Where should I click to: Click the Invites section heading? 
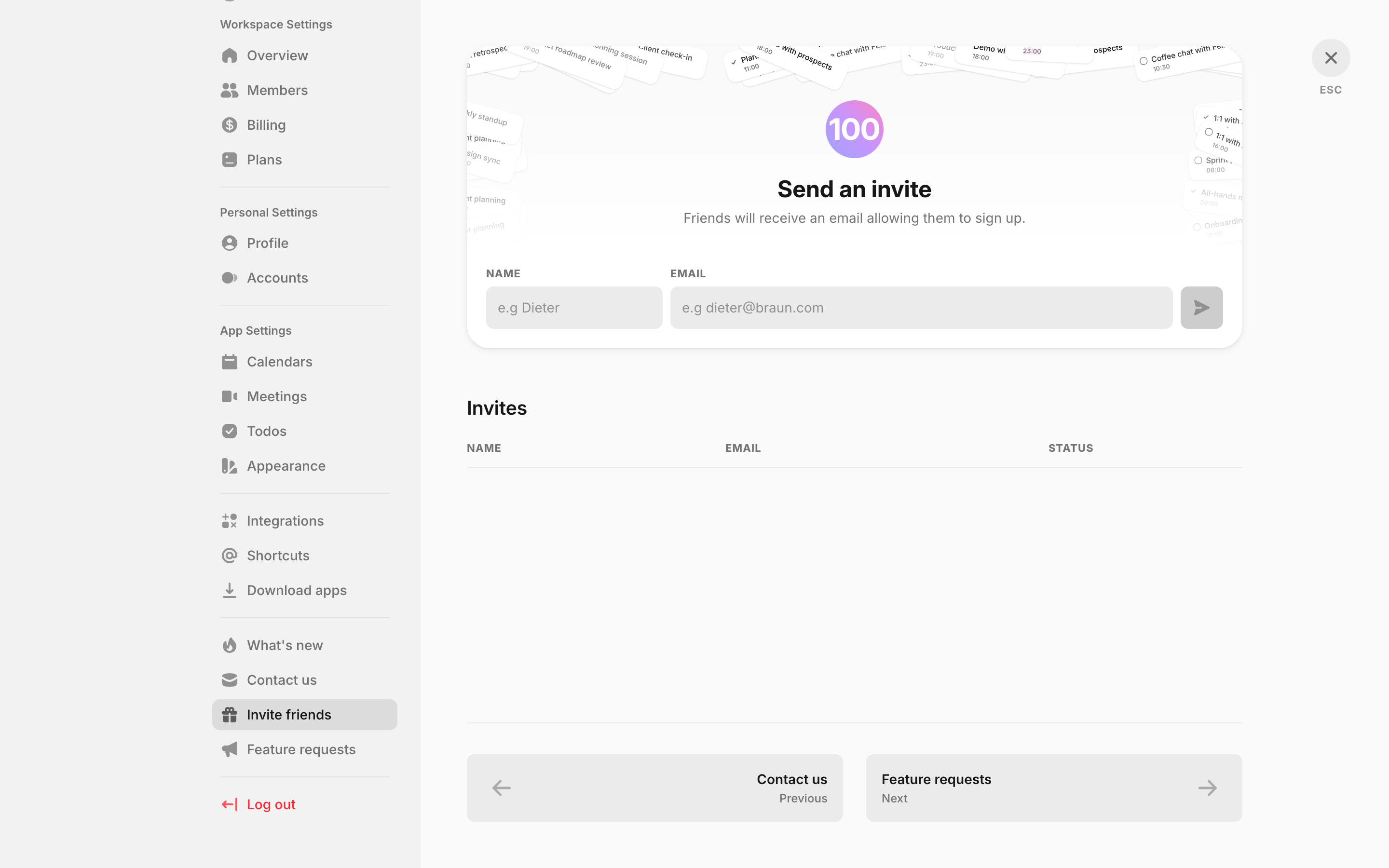tap(496, 408)
